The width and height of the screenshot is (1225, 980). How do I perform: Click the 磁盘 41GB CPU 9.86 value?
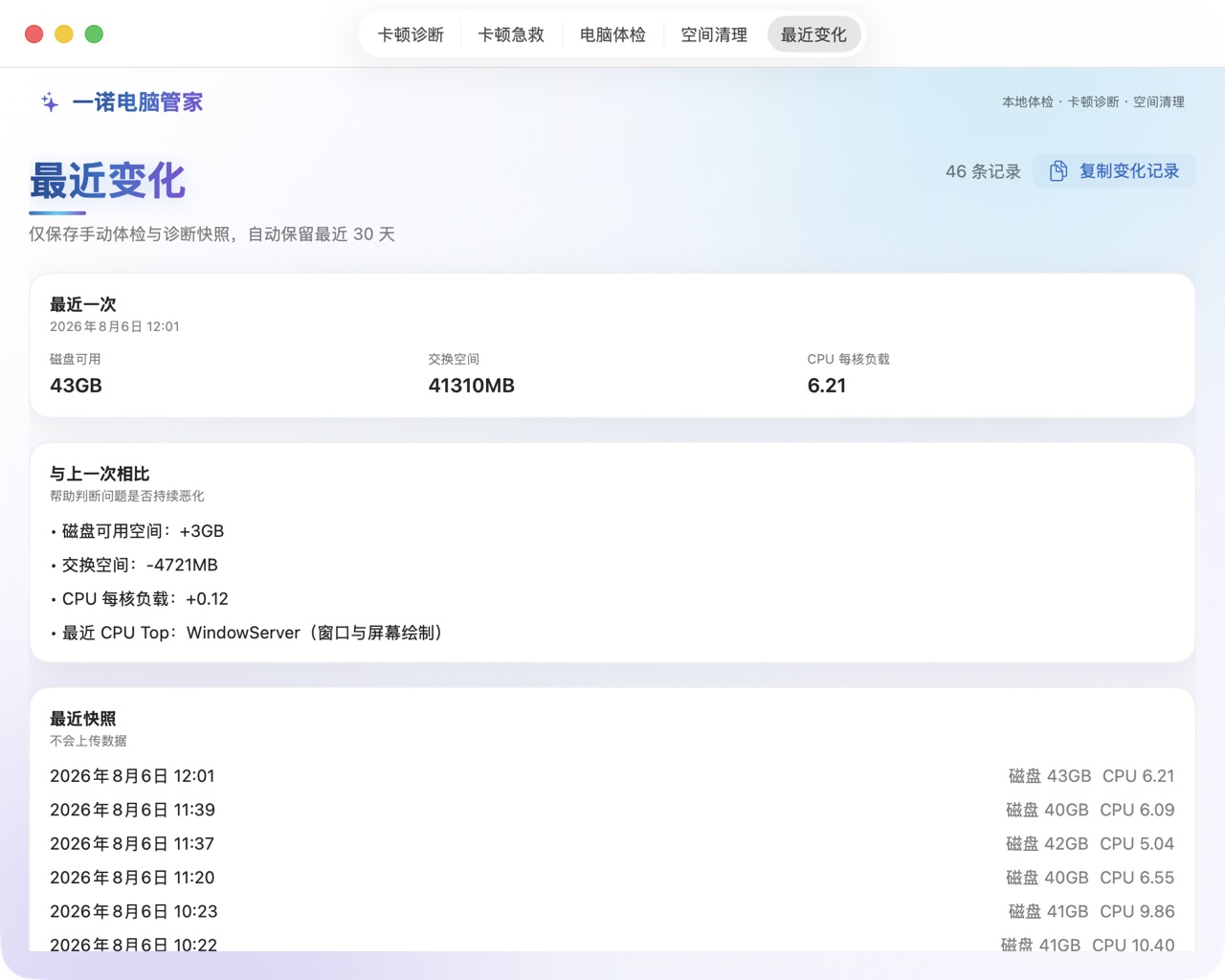point(1091,911)
